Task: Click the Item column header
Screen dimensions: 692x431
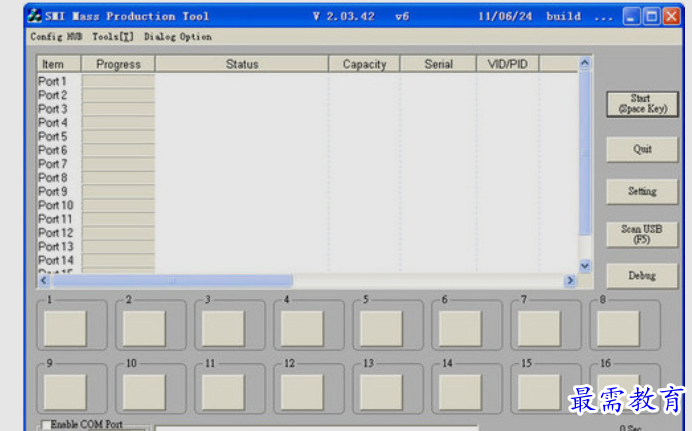Action: 59,64
